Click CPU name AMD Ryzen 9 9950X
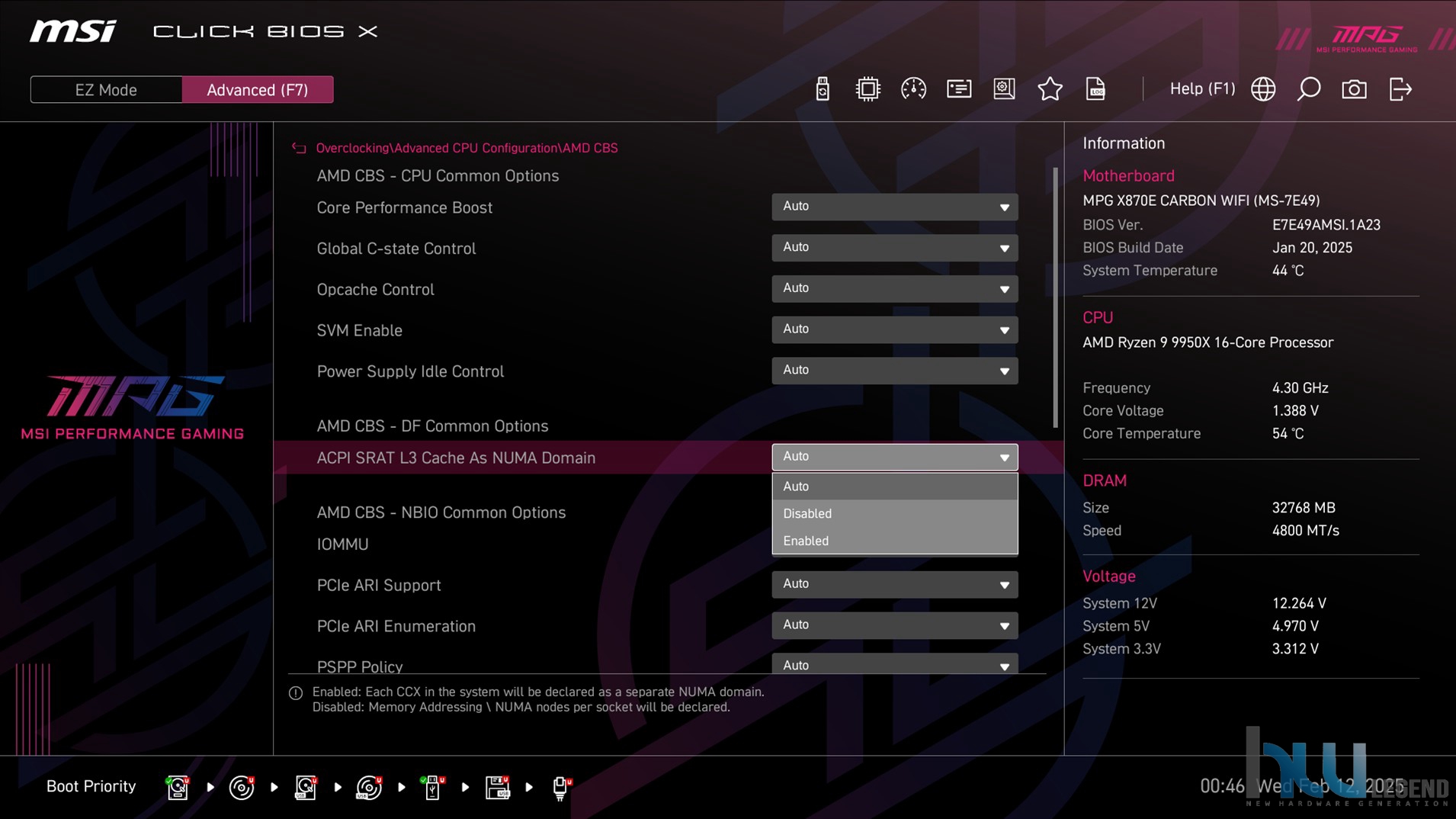This screenshot has width=1456, height=819. coord(1207,342)
